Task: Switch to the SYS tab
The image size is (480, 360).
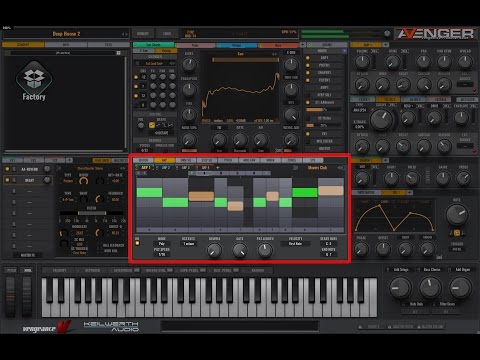Action: pyautogui.click(x=313, y=160)
